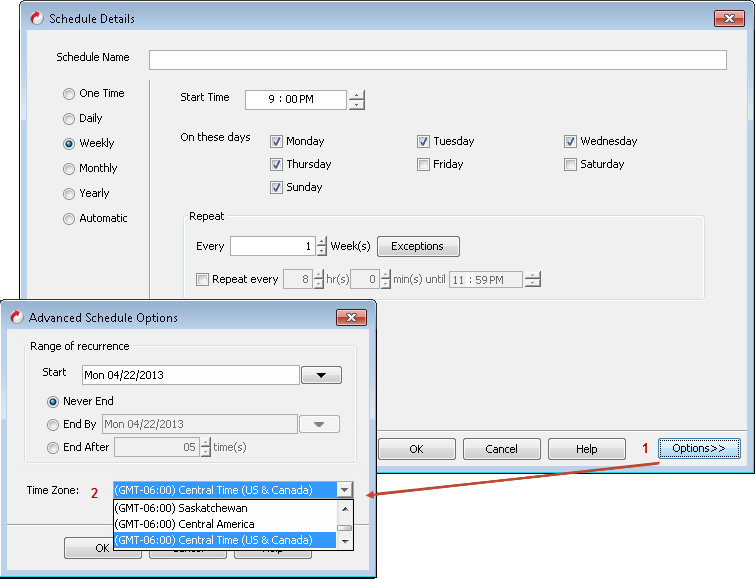Screen dimensions: 755x579
Task: Toggle the Repeat every checkbox
Action: (203, 279)
